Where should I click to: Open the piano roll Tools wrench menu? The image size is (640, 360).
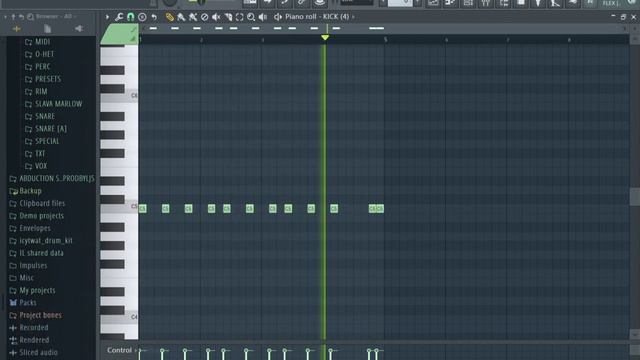coord(119,17)
